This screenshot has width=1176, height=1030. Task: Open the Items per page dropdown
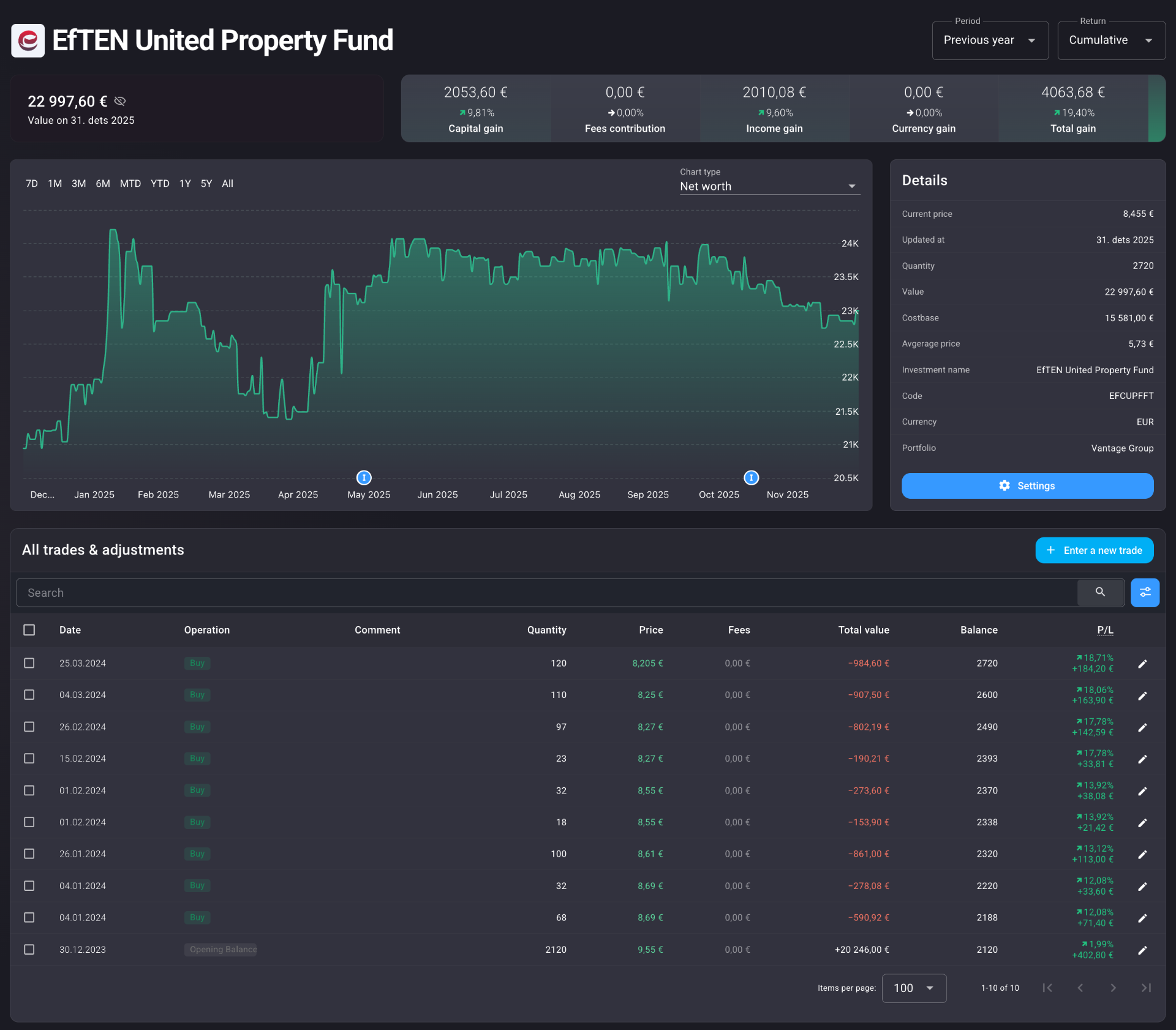pos(914,988)
